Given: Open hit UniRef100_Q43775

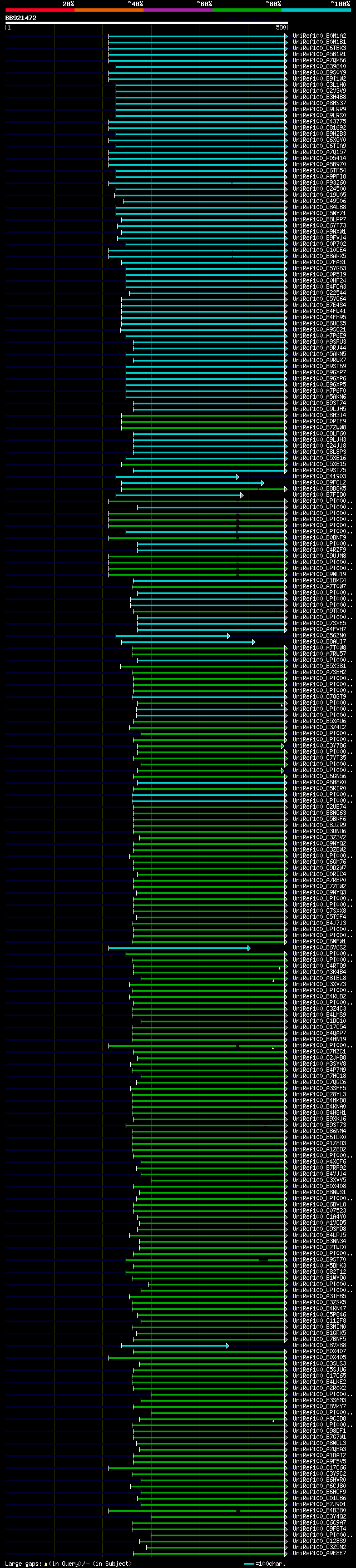Looking at the screenshot, I should coord(319,122).
